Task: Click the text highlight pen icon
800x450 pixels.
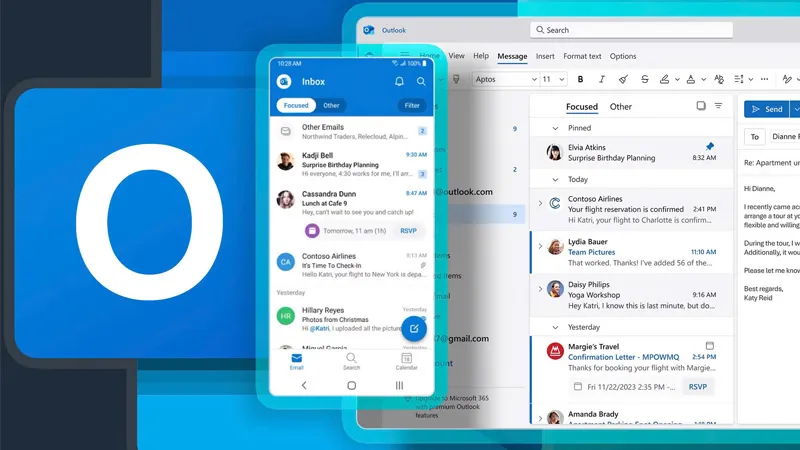Action: pyautogui.click(x=664, y=79)
